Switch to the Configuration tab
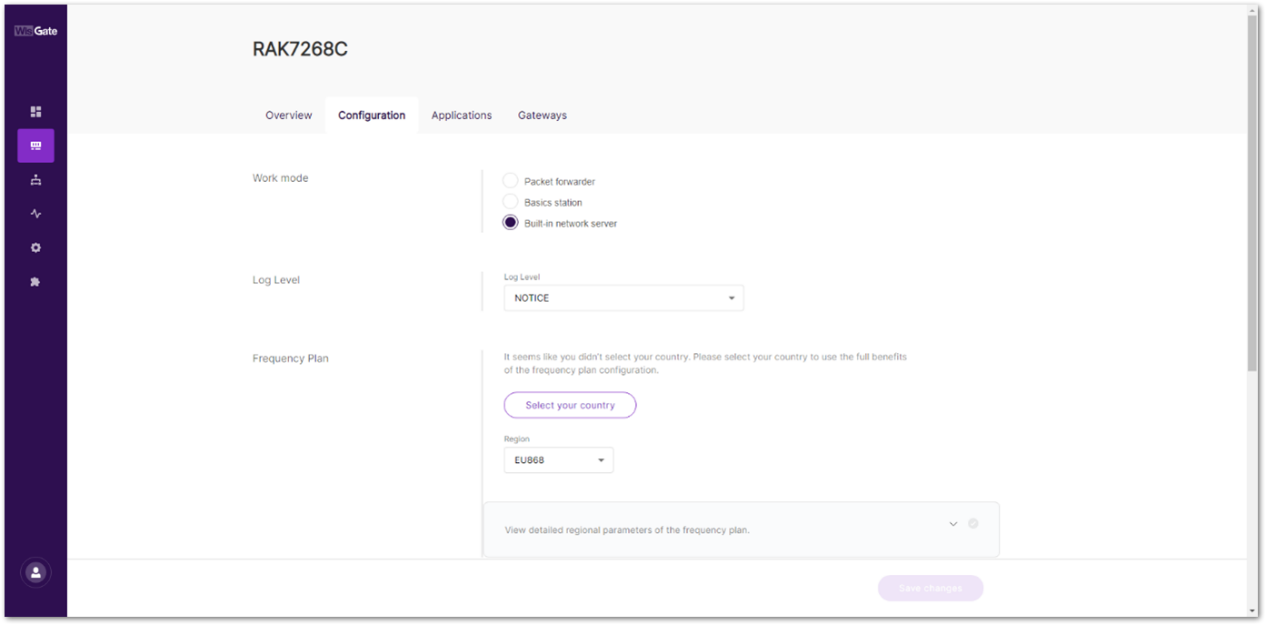Image resolution: width=1266 pixels, height=625 pixels. click(372, 115)
